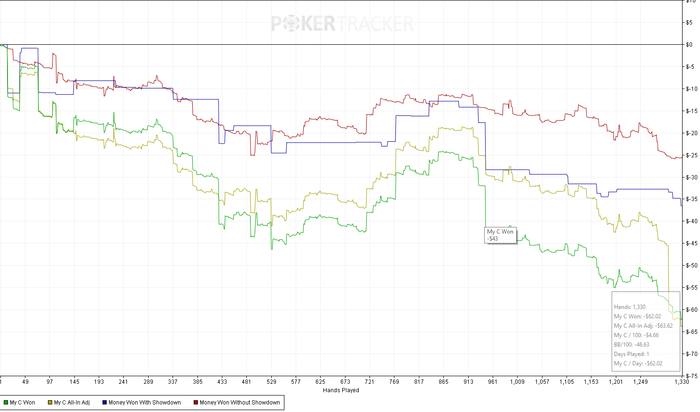Click the $-50 y-axis label
The width and height of the screenshot is (700, 412).
690,265
